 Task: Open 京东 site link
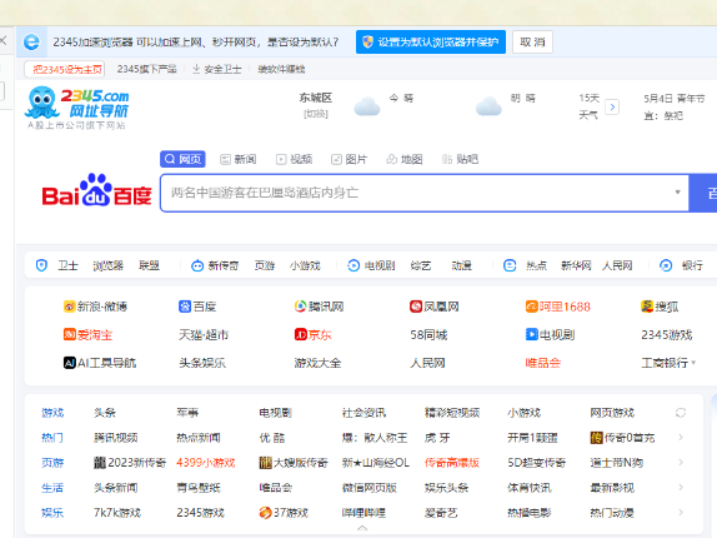click(313, 335)
